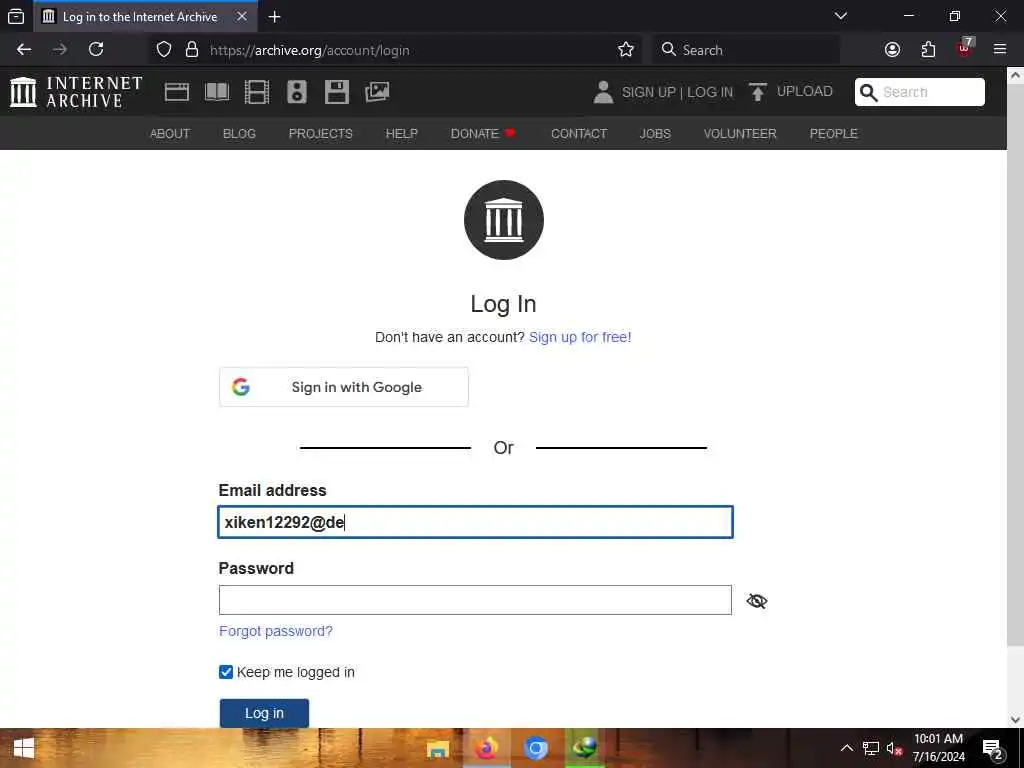Click the LOG IN link in the header
Screen dimensions: 1024x768
coord(710,92)
